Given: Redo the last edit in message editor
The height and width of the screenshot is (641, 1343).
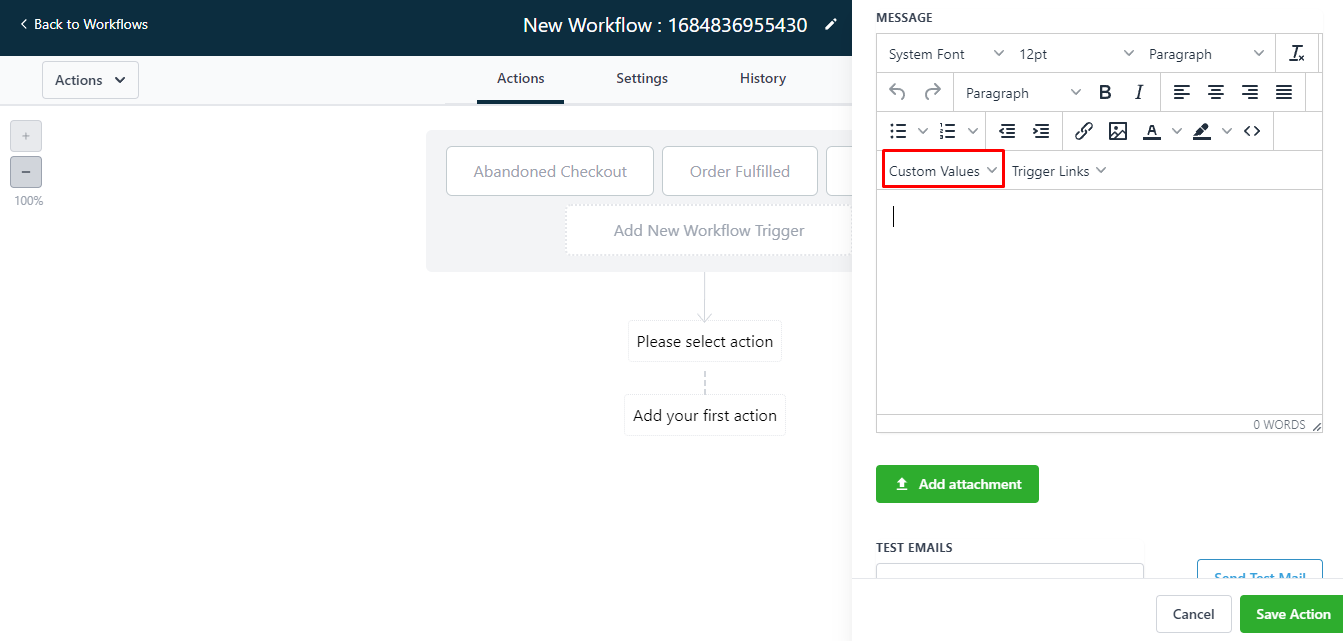Looking at the screenshot, I should [x=932, y=92].
